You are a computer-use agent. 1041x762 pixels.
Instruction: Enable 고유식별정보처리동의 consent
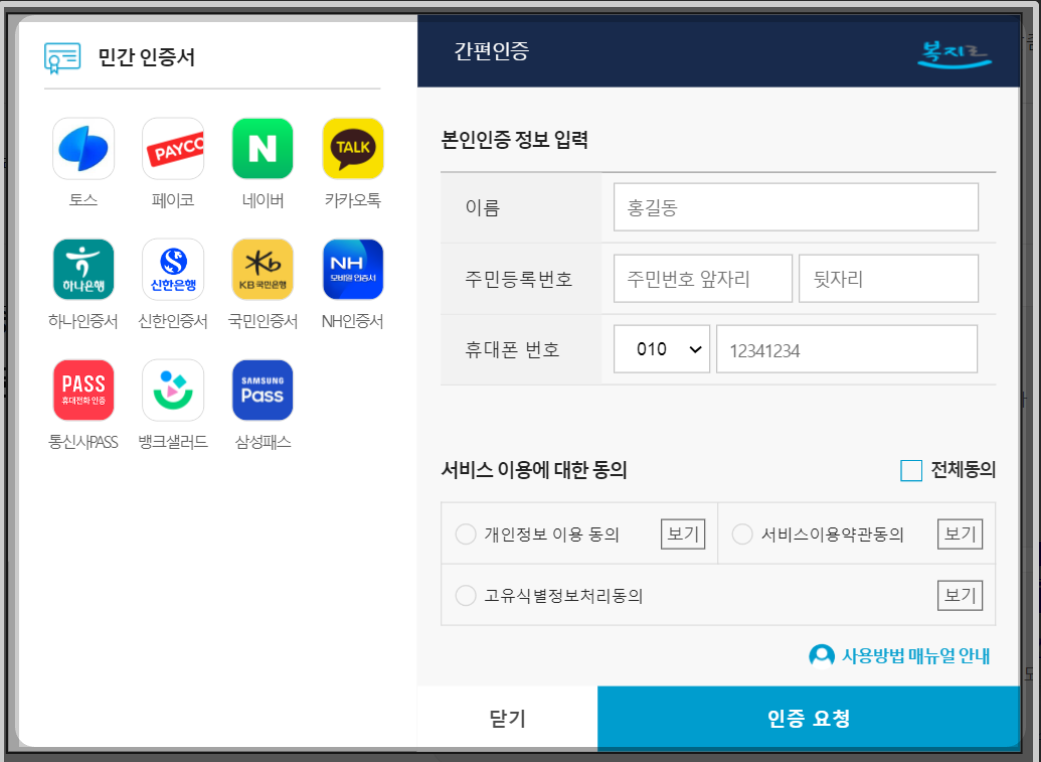(466, 595)
